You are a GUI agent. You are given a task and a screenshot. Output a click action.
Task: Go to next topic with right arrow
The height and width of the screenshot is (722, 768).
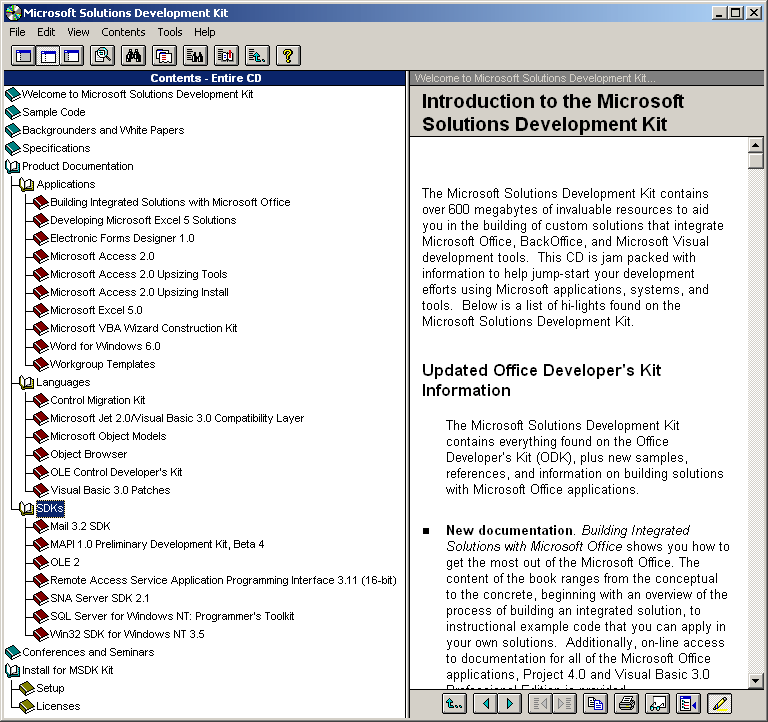pos(509,704)
